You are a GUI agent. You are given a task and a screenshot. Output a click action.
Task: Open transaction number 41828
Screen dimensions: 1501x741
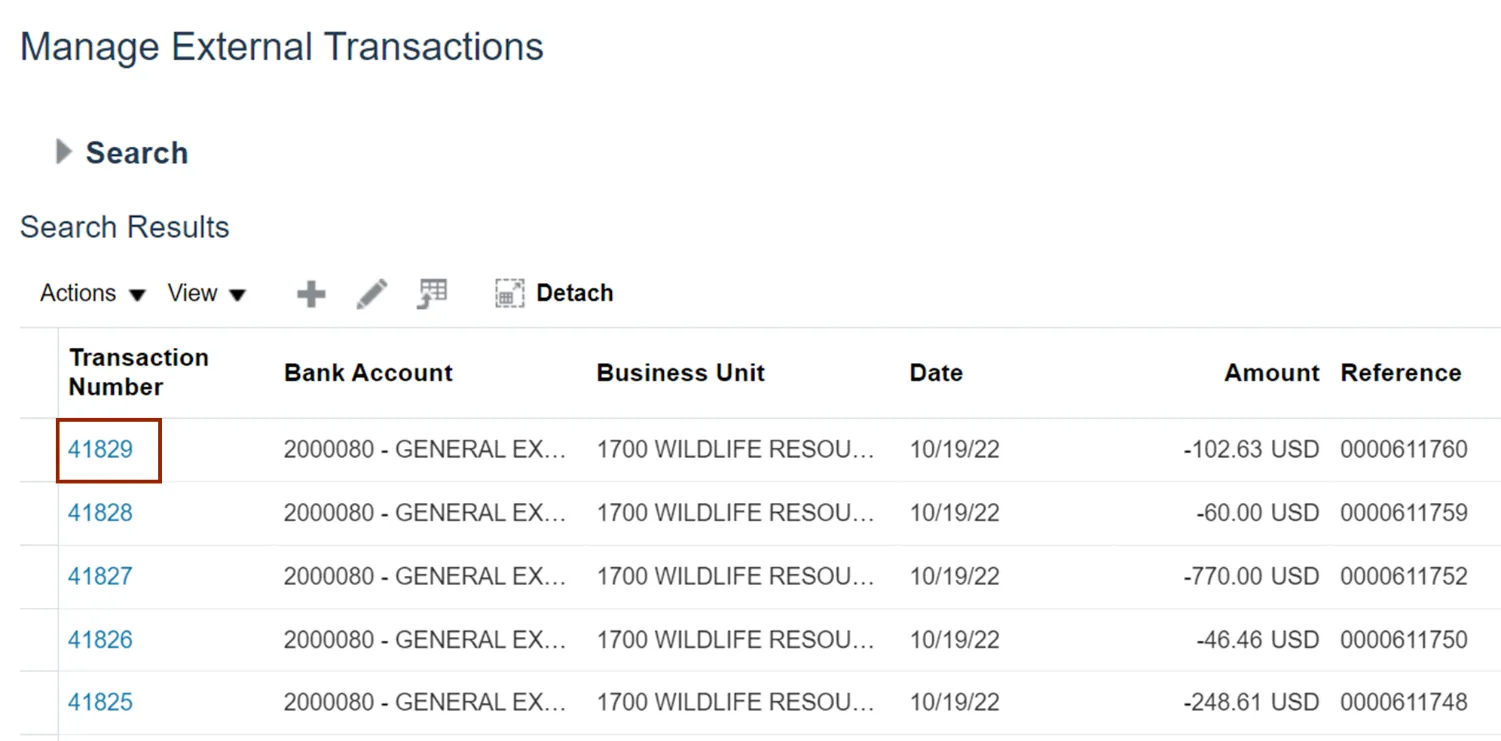100,513
